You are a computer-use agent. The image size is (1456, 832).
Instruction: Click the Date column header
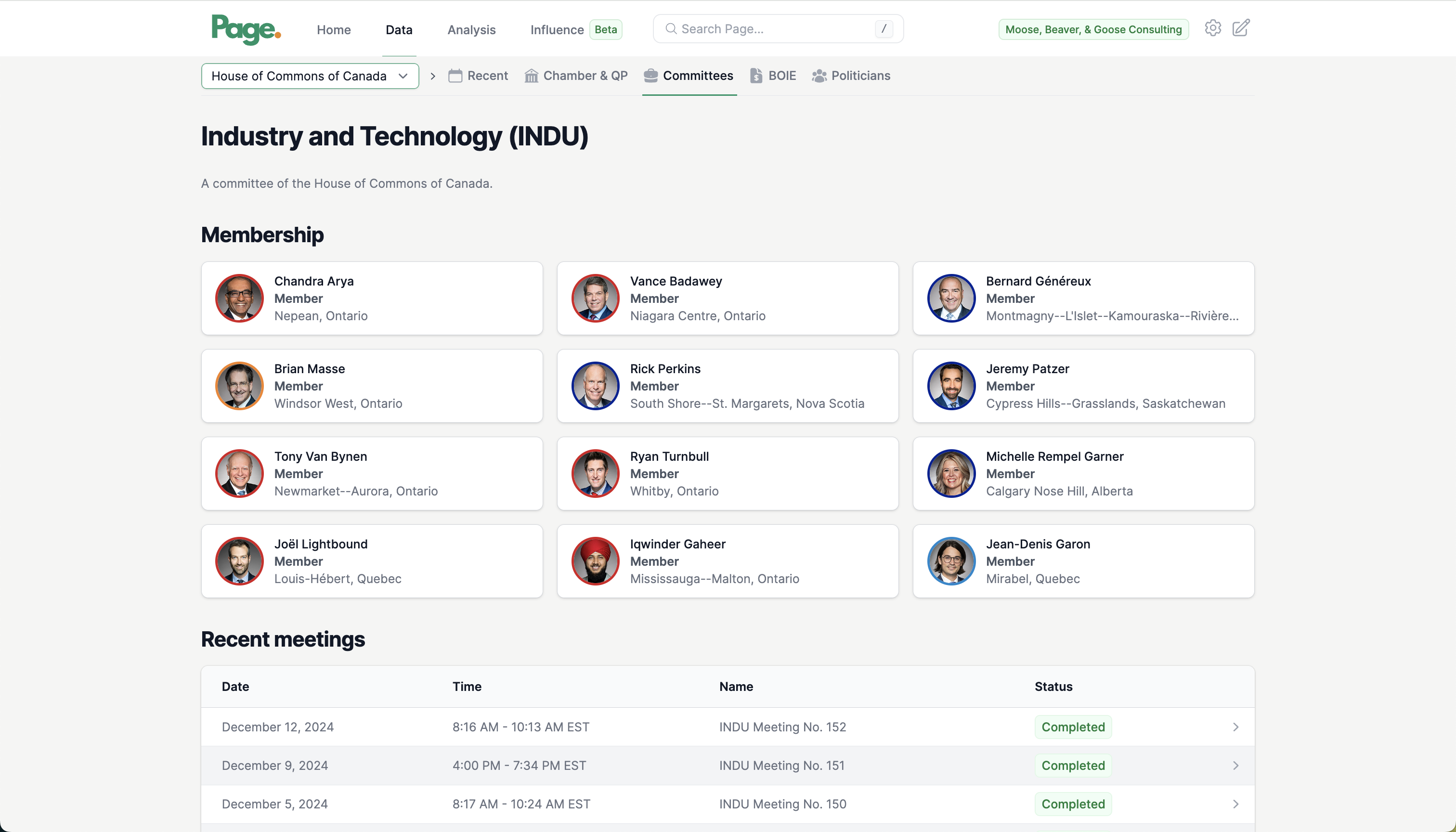[235, 686]
